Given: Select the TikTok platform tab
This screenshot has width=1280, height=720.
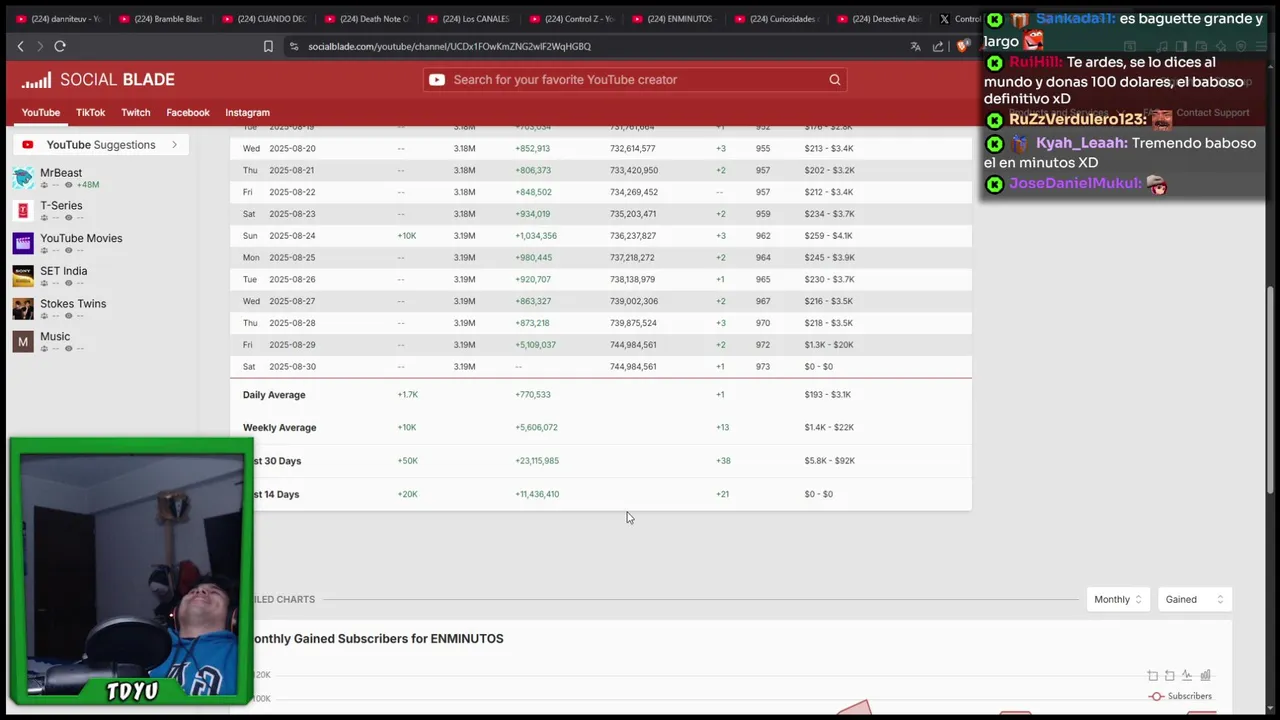Looking at the screenshot, I should tap(90, 113).
